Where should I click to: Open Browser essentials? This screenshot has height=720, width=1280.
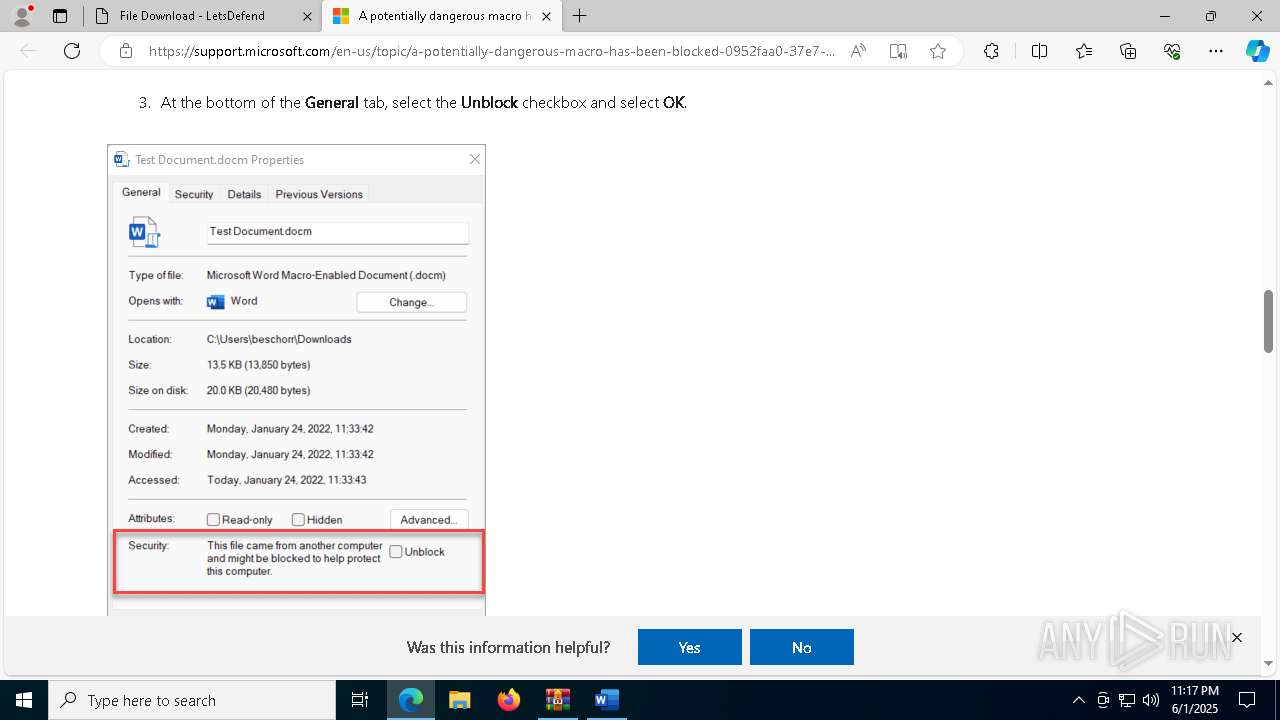pyautogui.click(x=1172, y=51)
